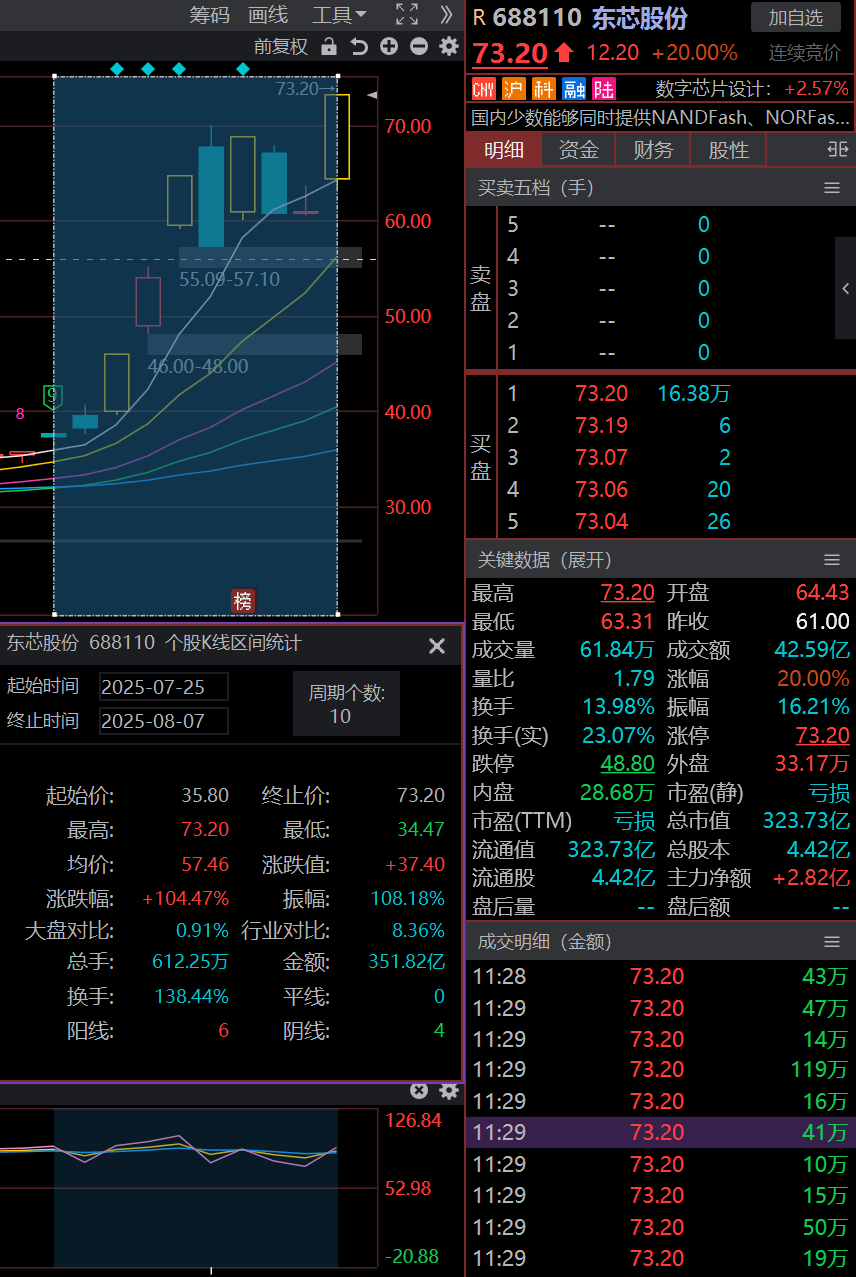856x1277 pixels.
Task: Click the 沪 market badge
Action: 514,88
